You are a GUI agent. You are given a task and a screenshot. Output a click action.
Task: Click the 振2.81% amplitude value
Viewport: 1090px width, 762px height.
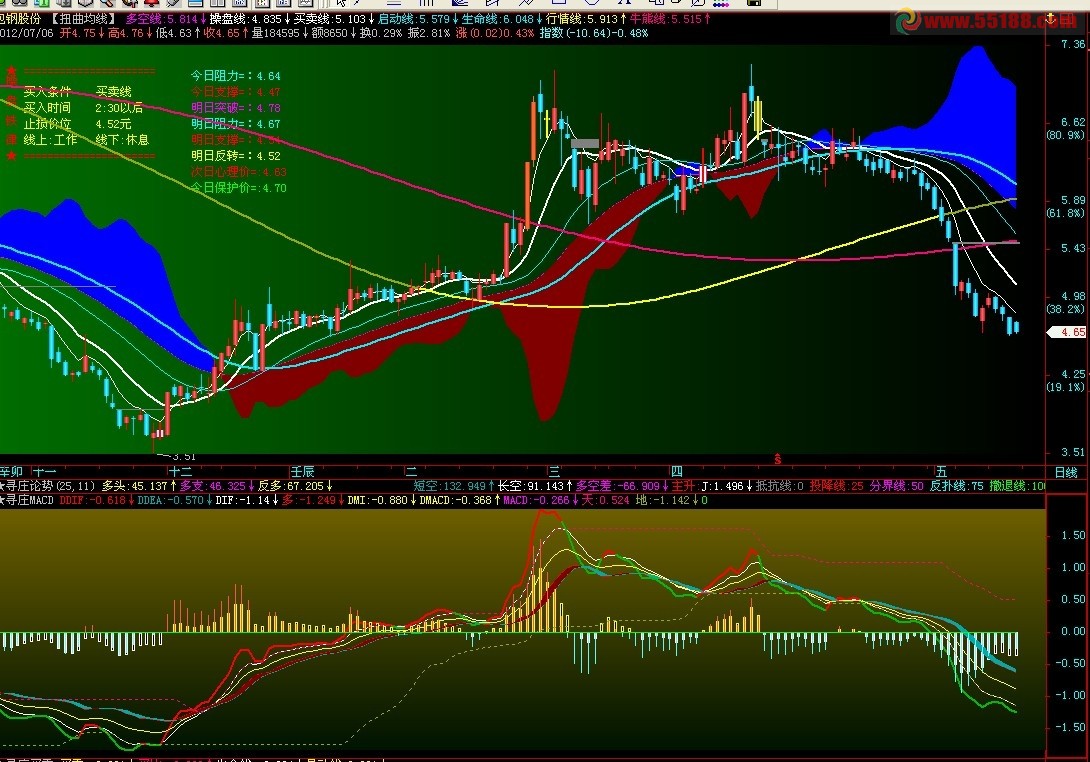(x=429, y=33)
